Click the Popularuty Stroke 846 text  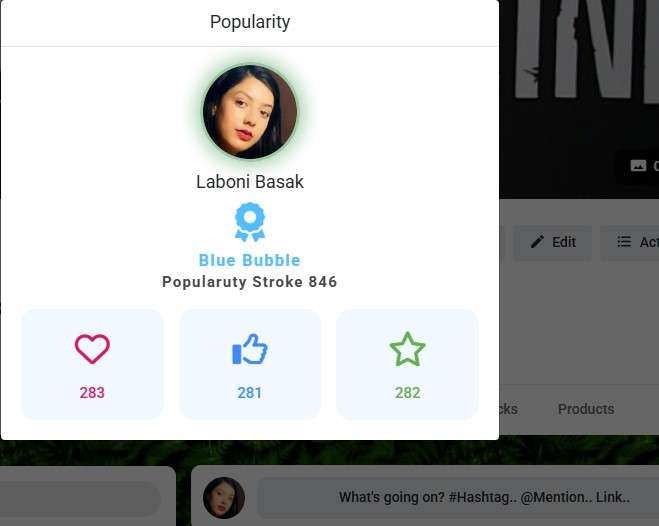coord(250,281)
